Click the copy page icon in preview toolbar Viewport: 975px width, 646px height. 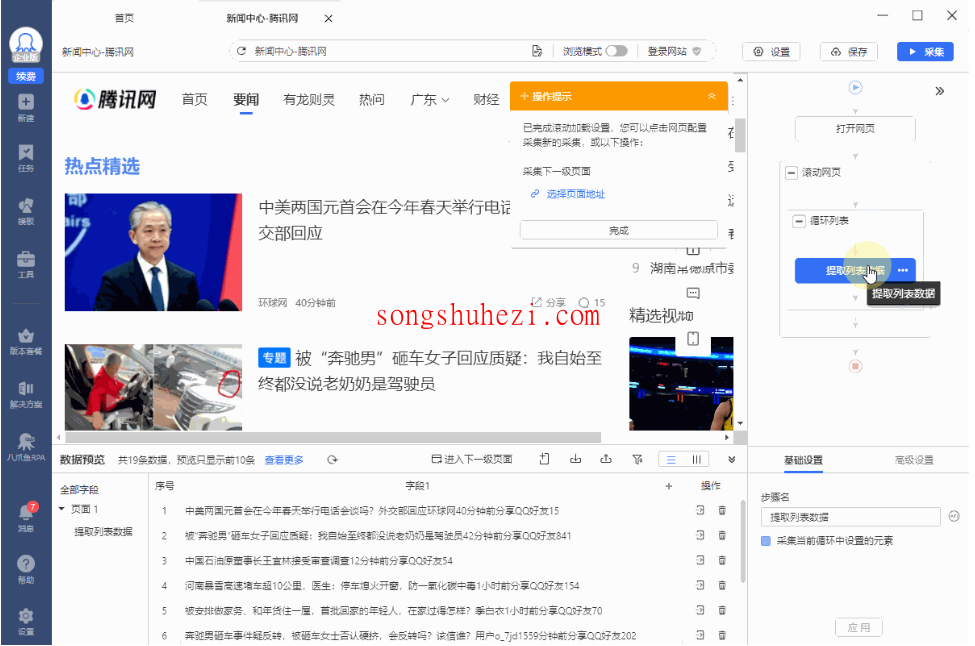[x=545, y=459]
